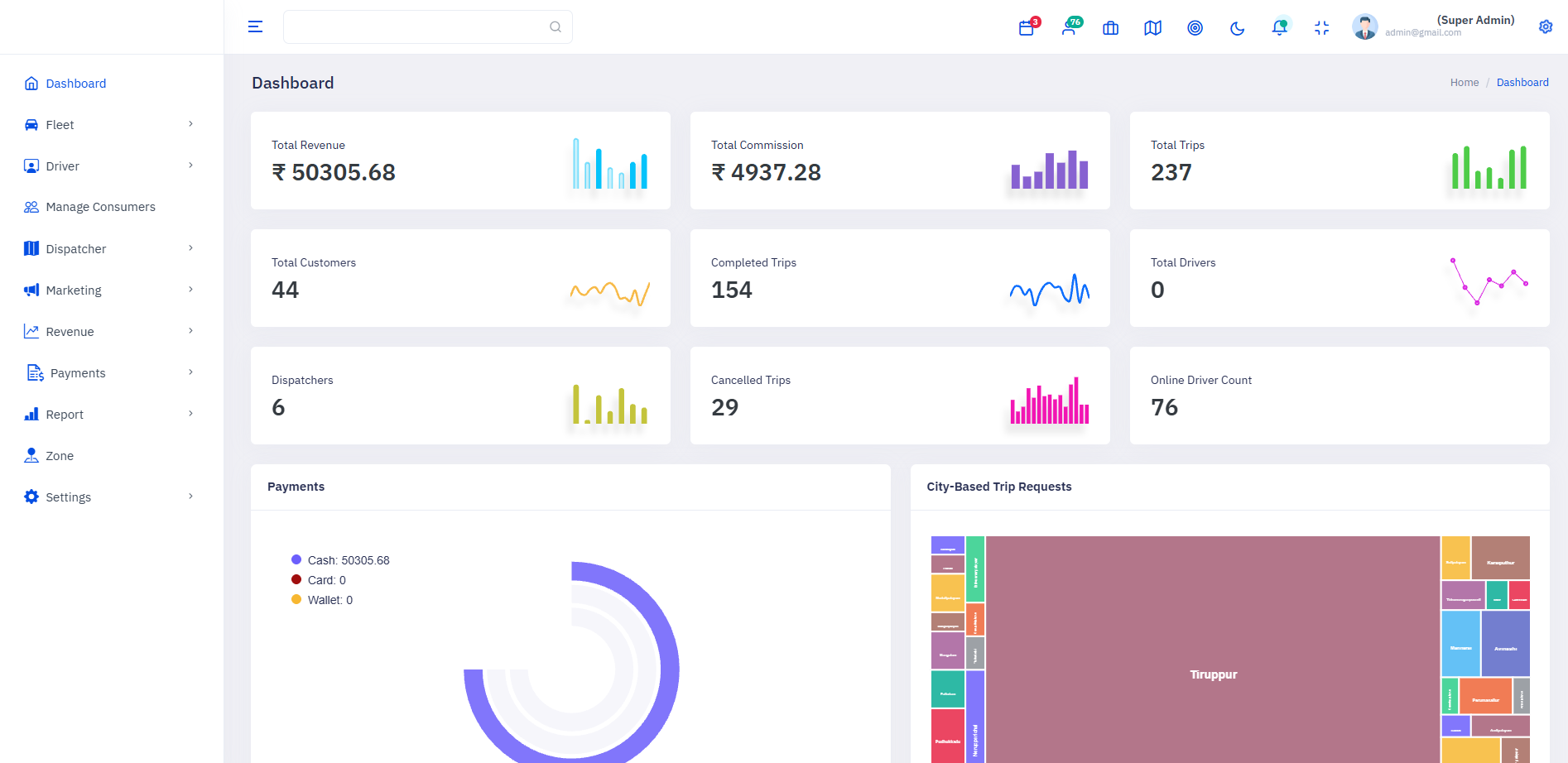Click the Super Admin account name
Screen dimensions: 1568x763
click(1475, 20)
